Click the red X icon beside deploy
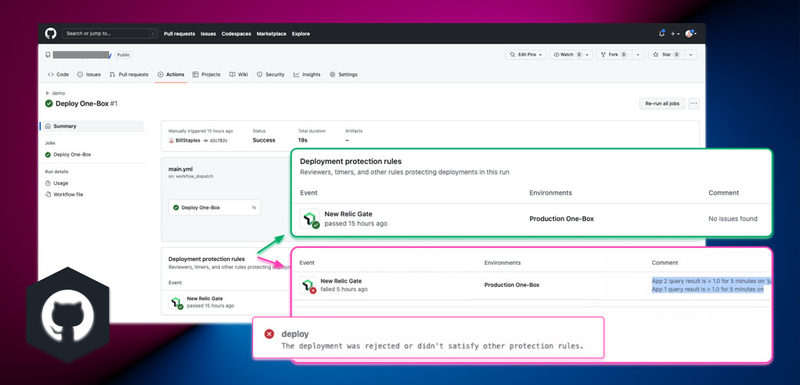 point(269,334)
